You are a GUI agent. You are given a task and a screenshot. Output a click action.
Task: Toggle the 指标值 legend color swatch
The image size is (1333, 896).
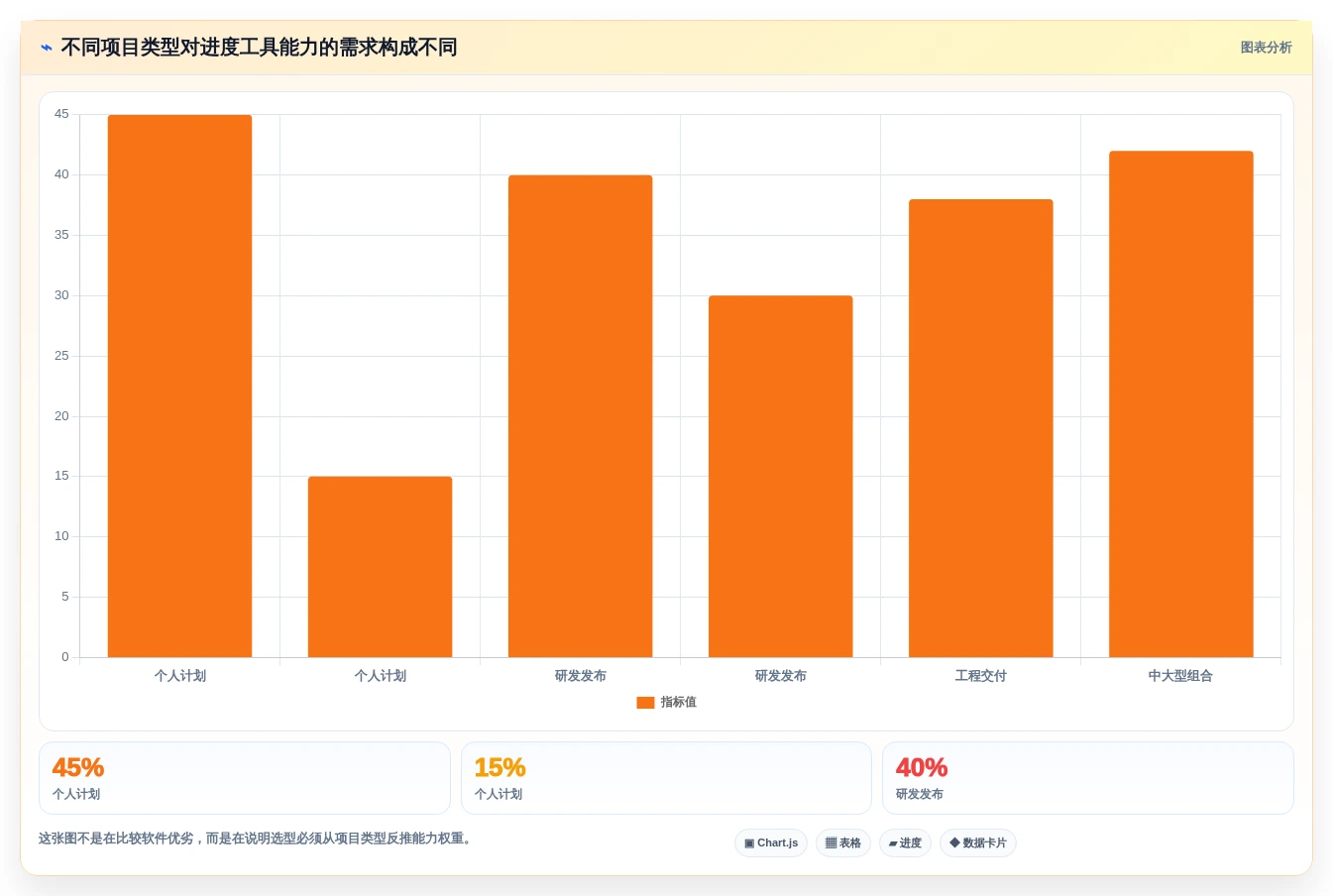pos(645,703)
